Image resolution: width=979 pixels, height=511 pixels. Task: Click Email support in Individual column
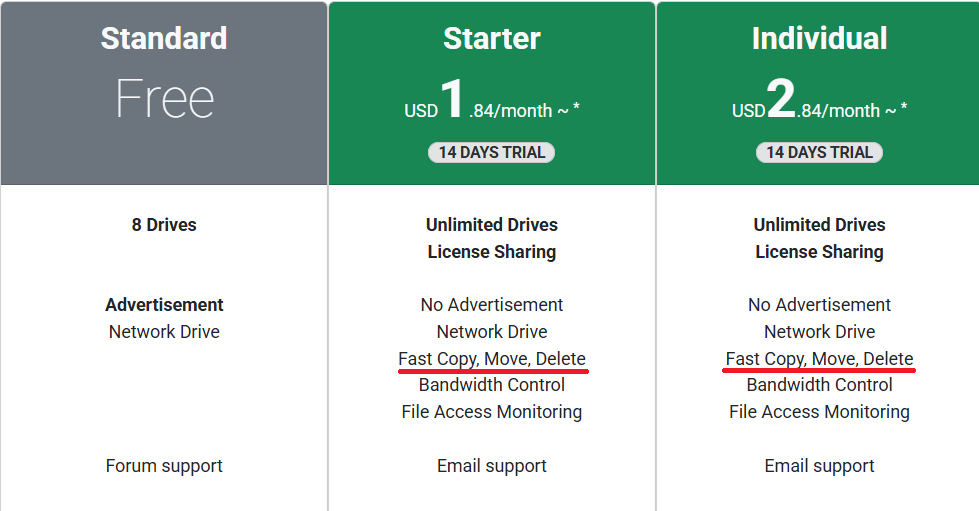click(x=819, y=466)
